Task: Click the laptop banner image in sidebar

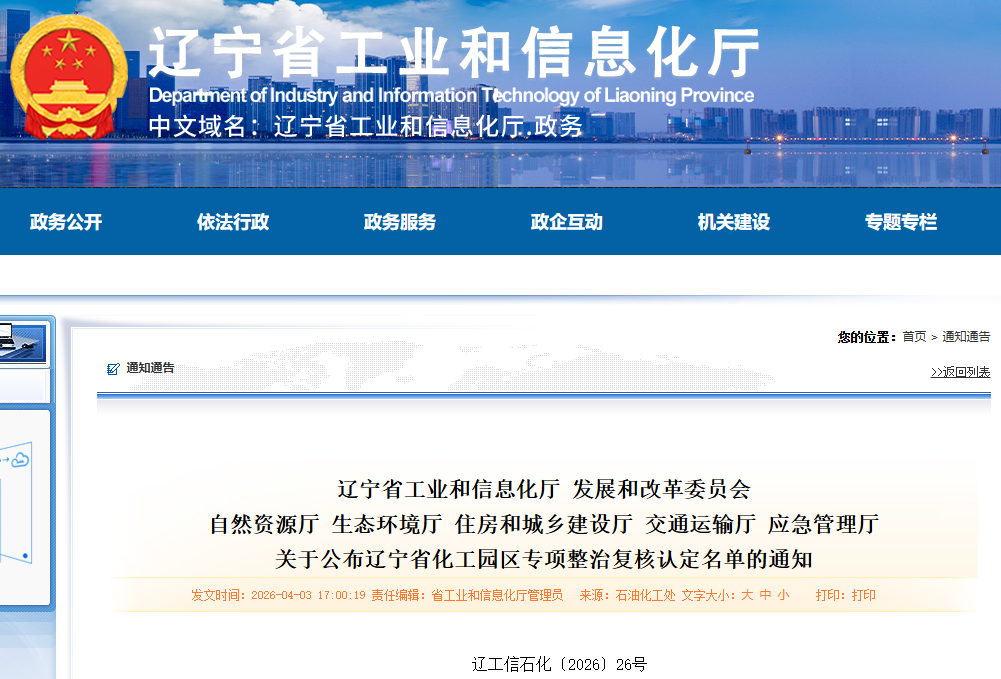Action: tap(22, 345)
